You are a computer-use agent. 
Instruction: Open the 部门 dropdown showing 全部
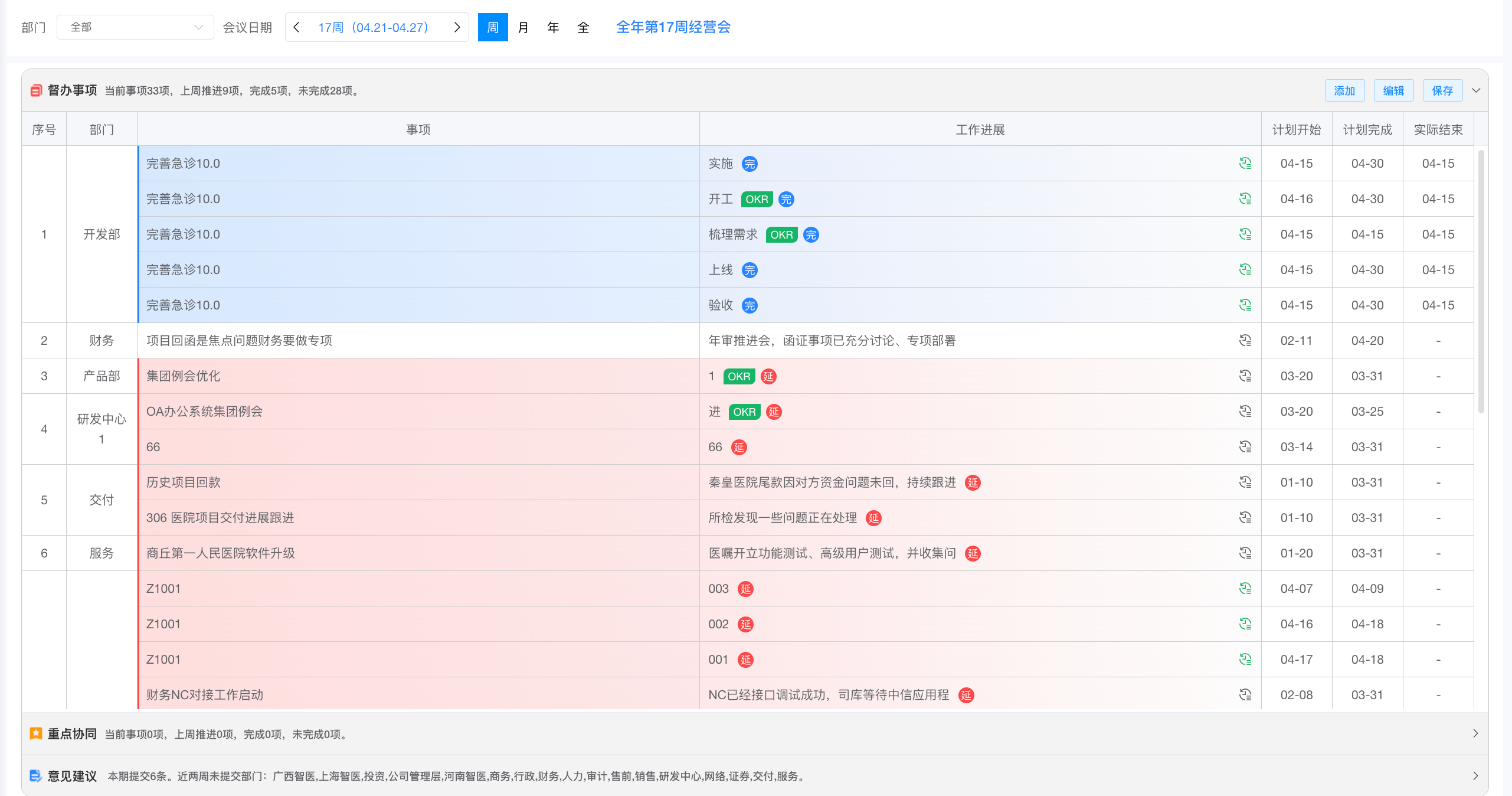click(135, 27)
